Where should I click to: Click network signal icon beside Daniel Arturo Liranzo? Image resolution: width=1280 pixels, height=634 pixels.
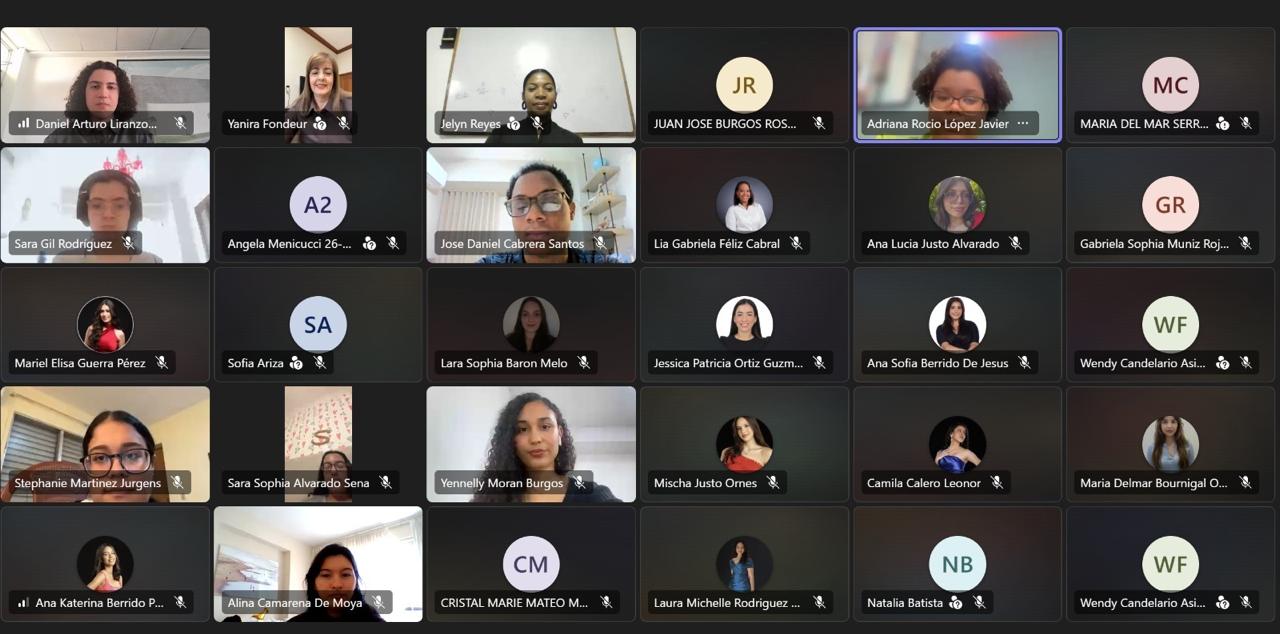23,124
